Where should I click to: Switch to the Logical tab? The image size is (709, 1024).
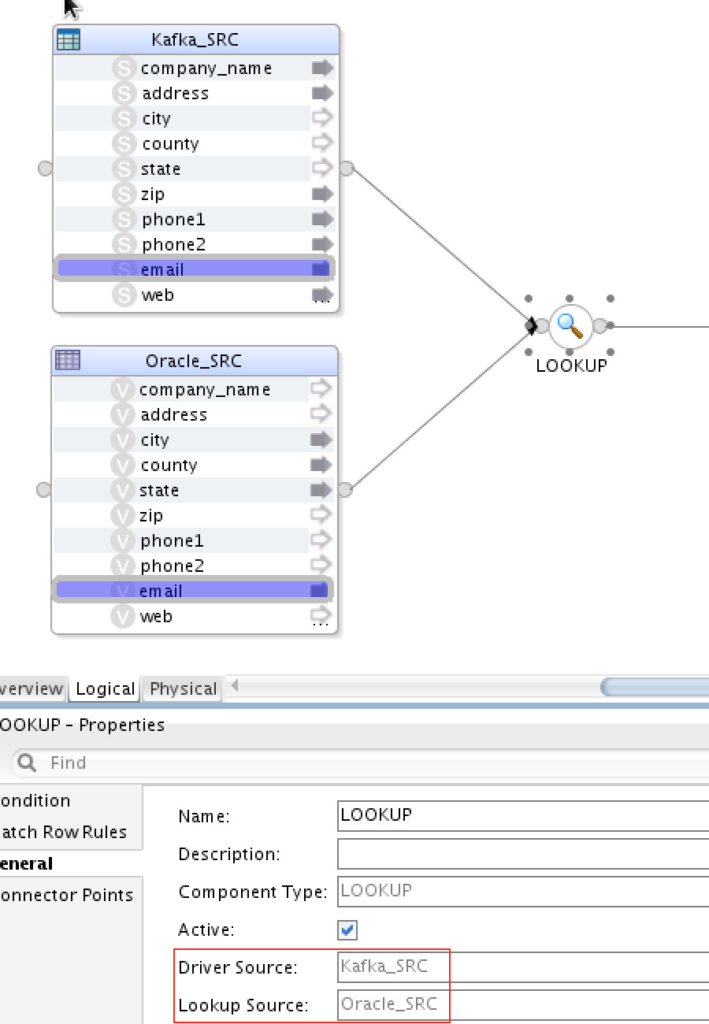tap(104, 689)
